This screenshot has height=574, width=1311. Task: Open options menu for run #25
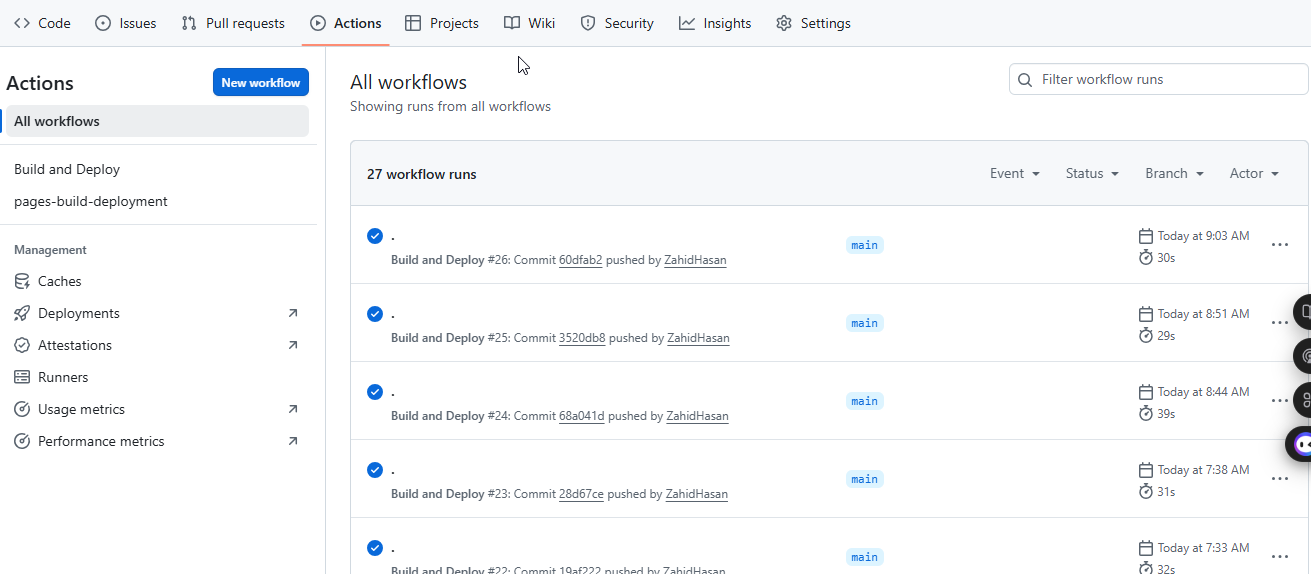coord(1279,323)
